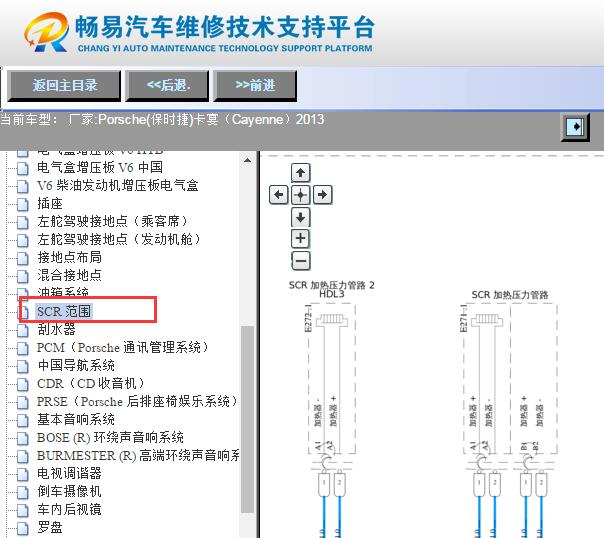Screen dimensions: 604x538
Task: Open BOSE (R) 环绕声音响系统
Action: [110, 438]
